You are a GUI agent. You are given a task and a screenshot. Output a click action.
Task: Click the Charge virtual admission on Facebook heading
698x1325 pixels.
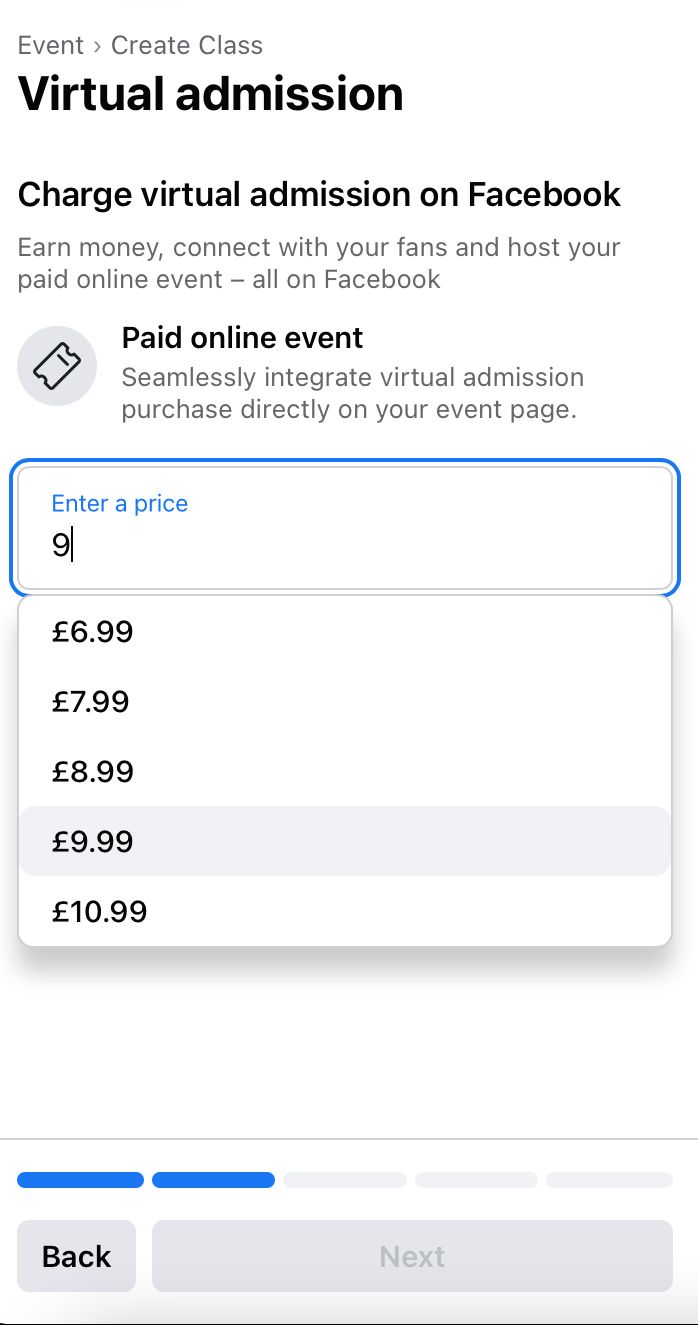coord(319,194)
